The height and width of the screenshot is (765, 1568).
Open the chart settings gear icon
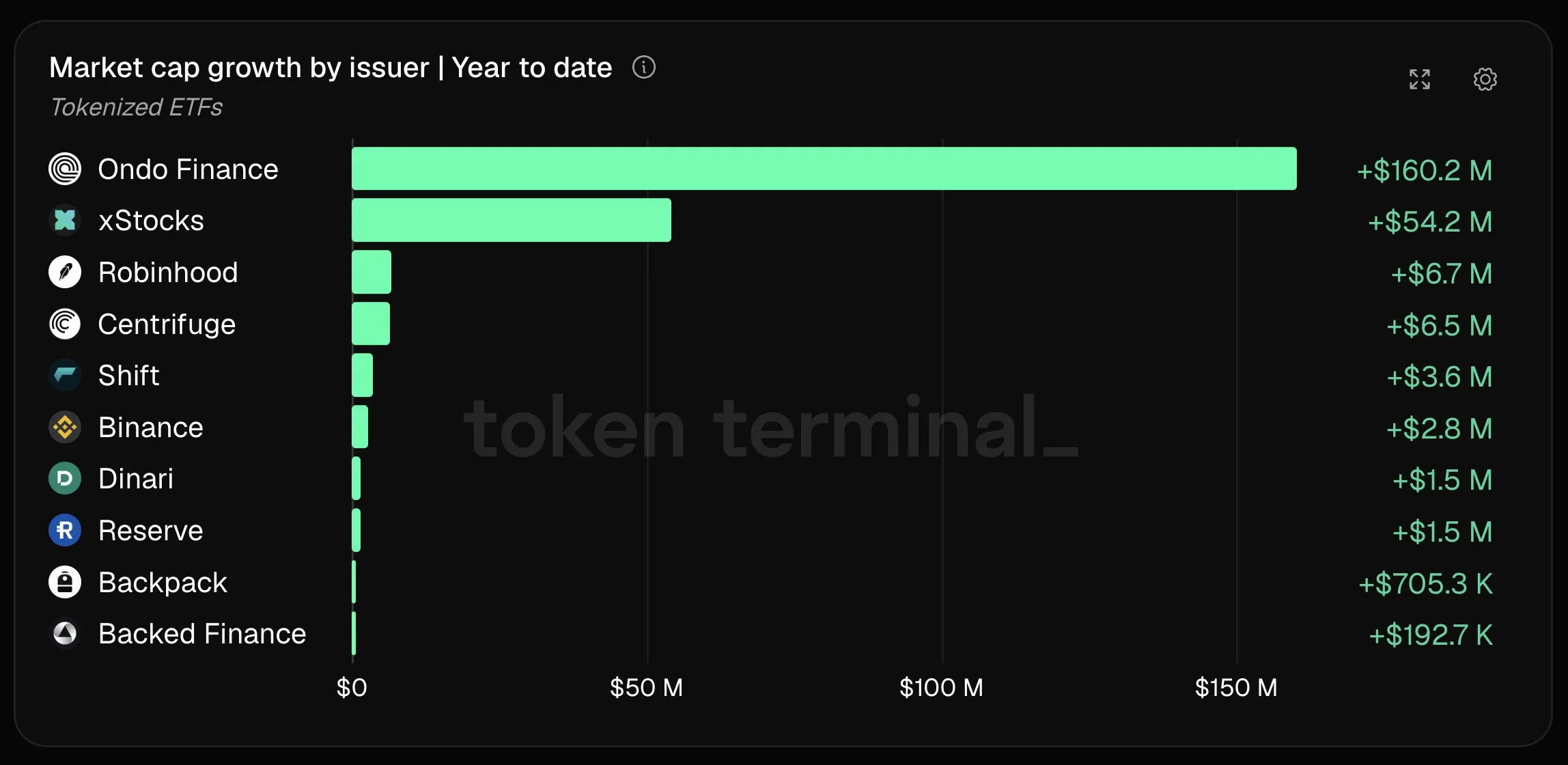point(1485,79)
